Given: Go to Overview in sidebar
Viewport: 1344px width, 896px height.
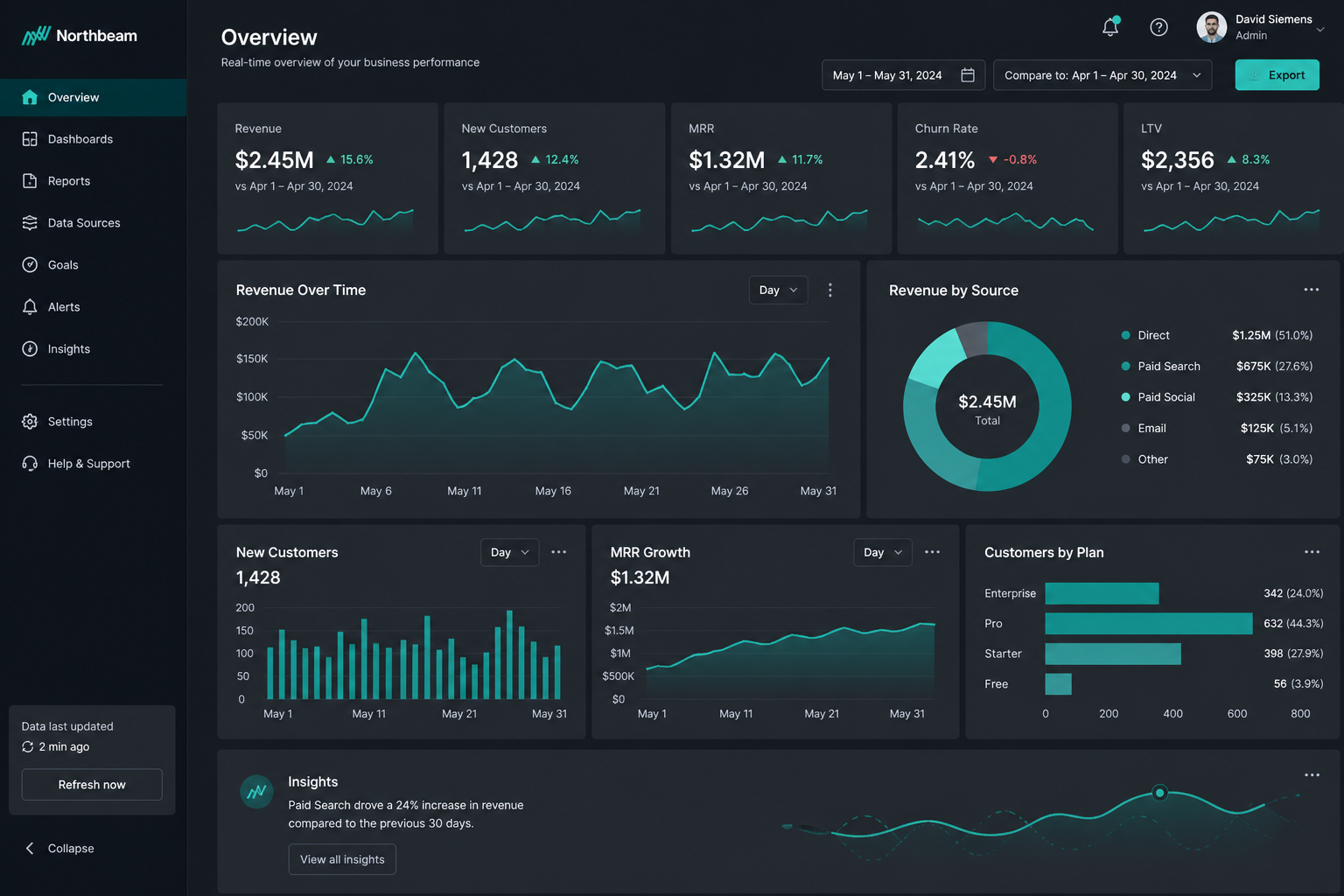Looking at the screenshot, I should click(x=93, y=97).
